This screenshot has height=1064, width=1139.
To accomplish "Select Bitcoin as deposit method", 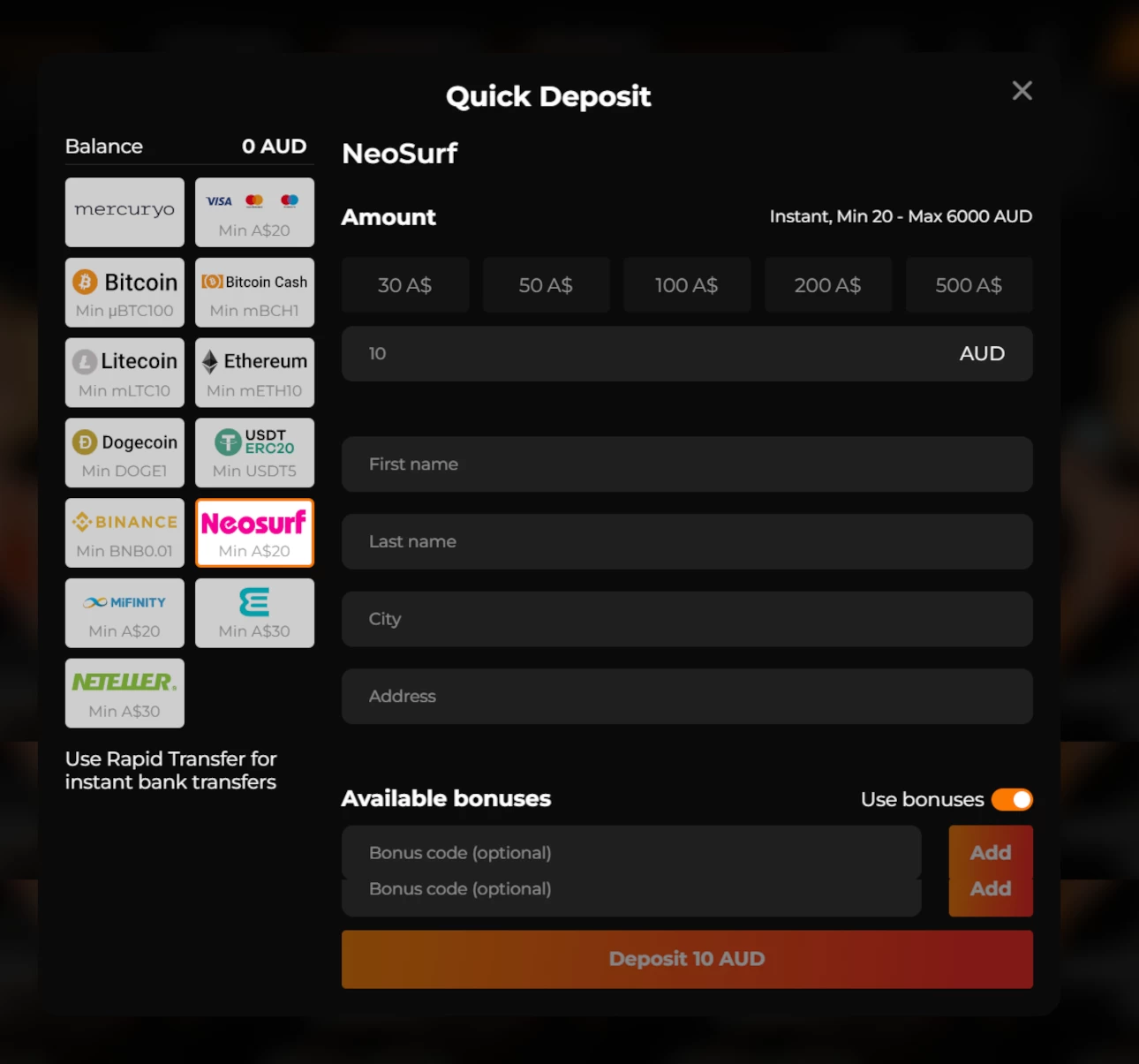I will [x=124, y=292].
